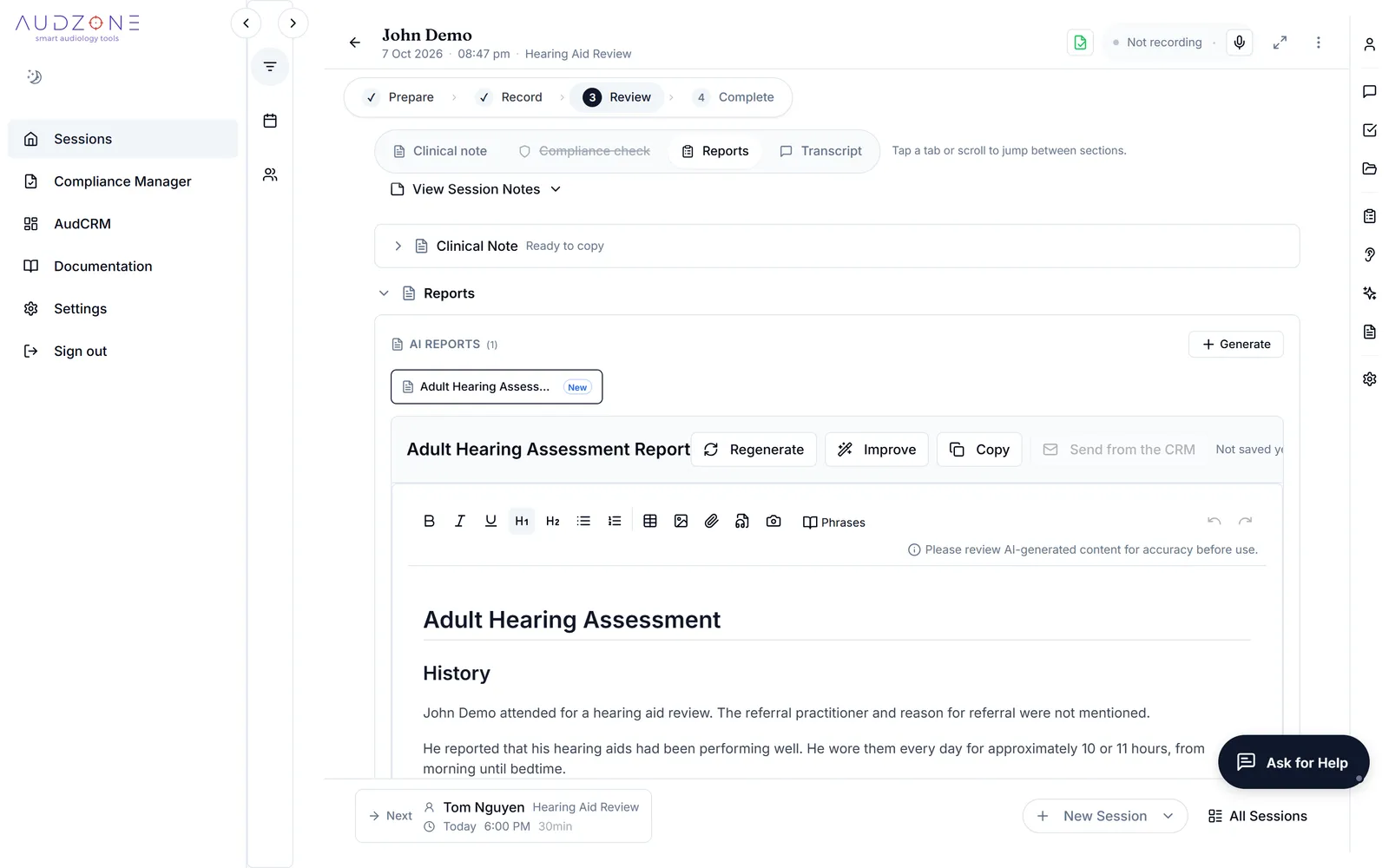This screenshot has width=1389, height=868.
Task: Apply underline formatting in the editor
Action: (x=490, y=521)
